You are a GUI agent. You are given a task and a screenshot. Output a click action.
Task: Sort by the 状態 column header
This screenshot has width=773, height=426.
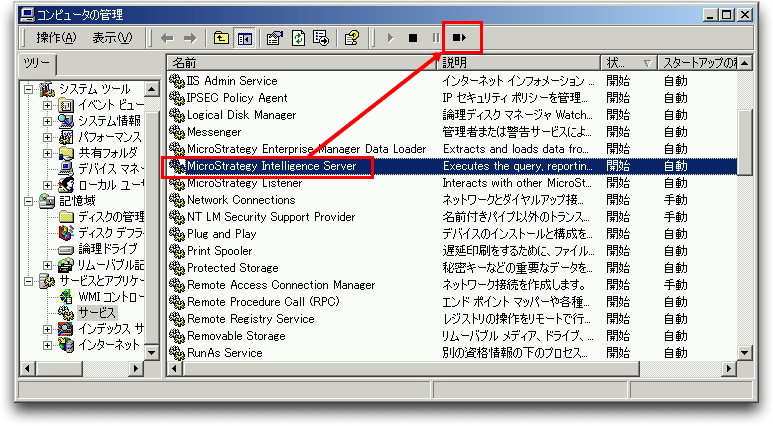click(x=629, y=63)
